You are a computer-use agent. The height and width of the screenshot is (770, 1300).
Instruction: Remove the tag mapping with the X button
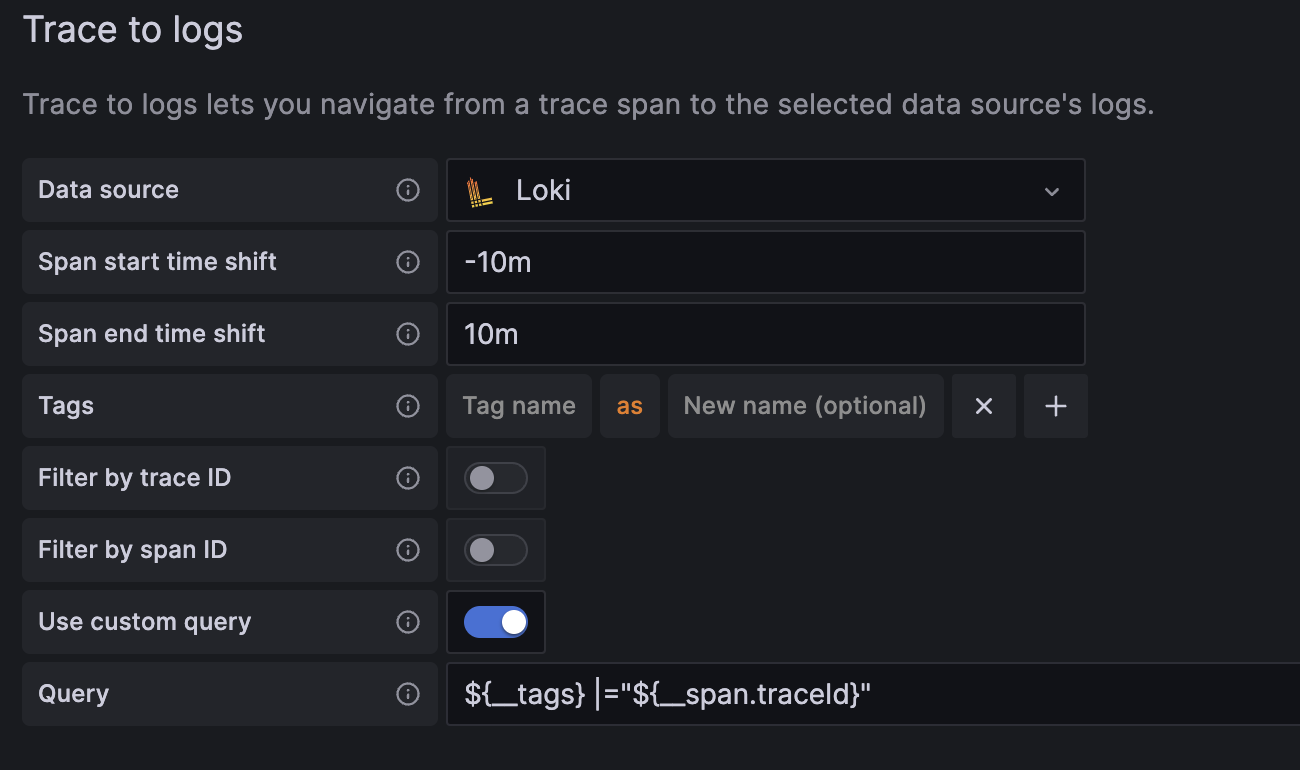click(983, 406)
